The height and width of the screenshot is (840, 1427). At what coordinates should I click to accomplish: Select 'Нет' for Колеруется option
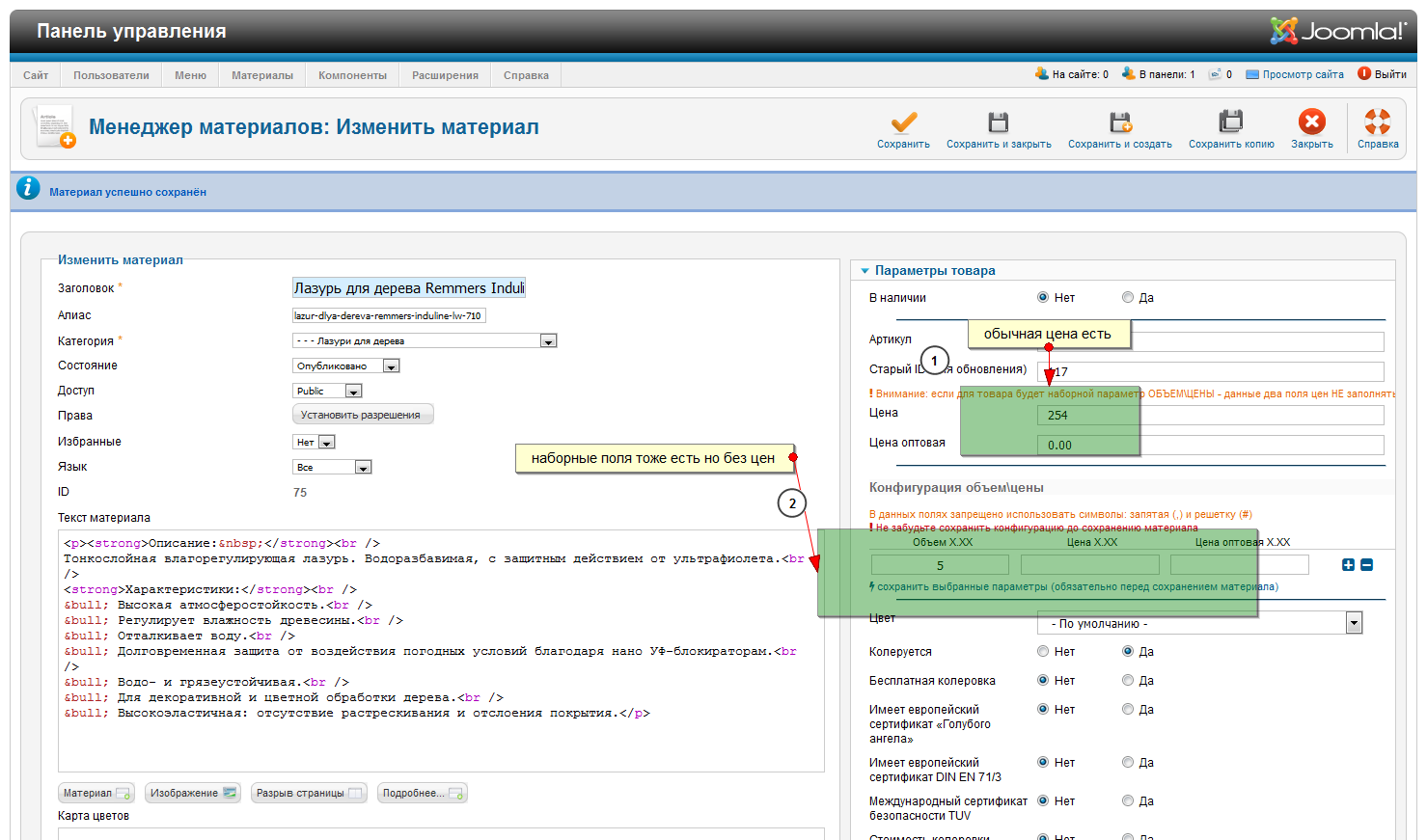click(x=1043, y=652)
